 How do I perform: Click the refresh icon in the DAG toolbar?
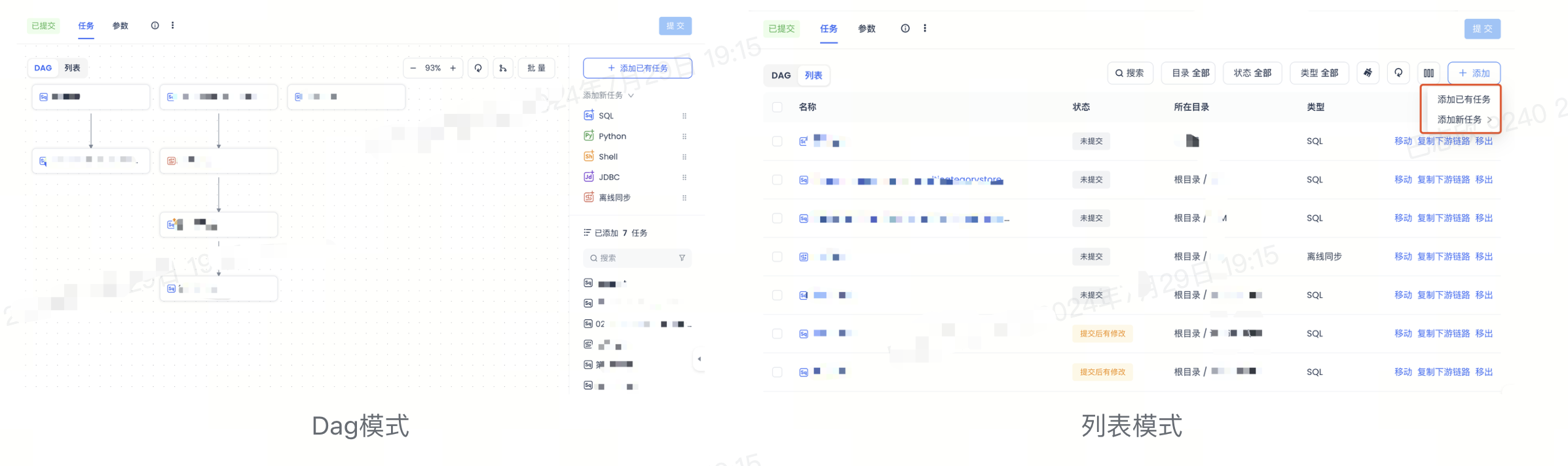[478, 68]
